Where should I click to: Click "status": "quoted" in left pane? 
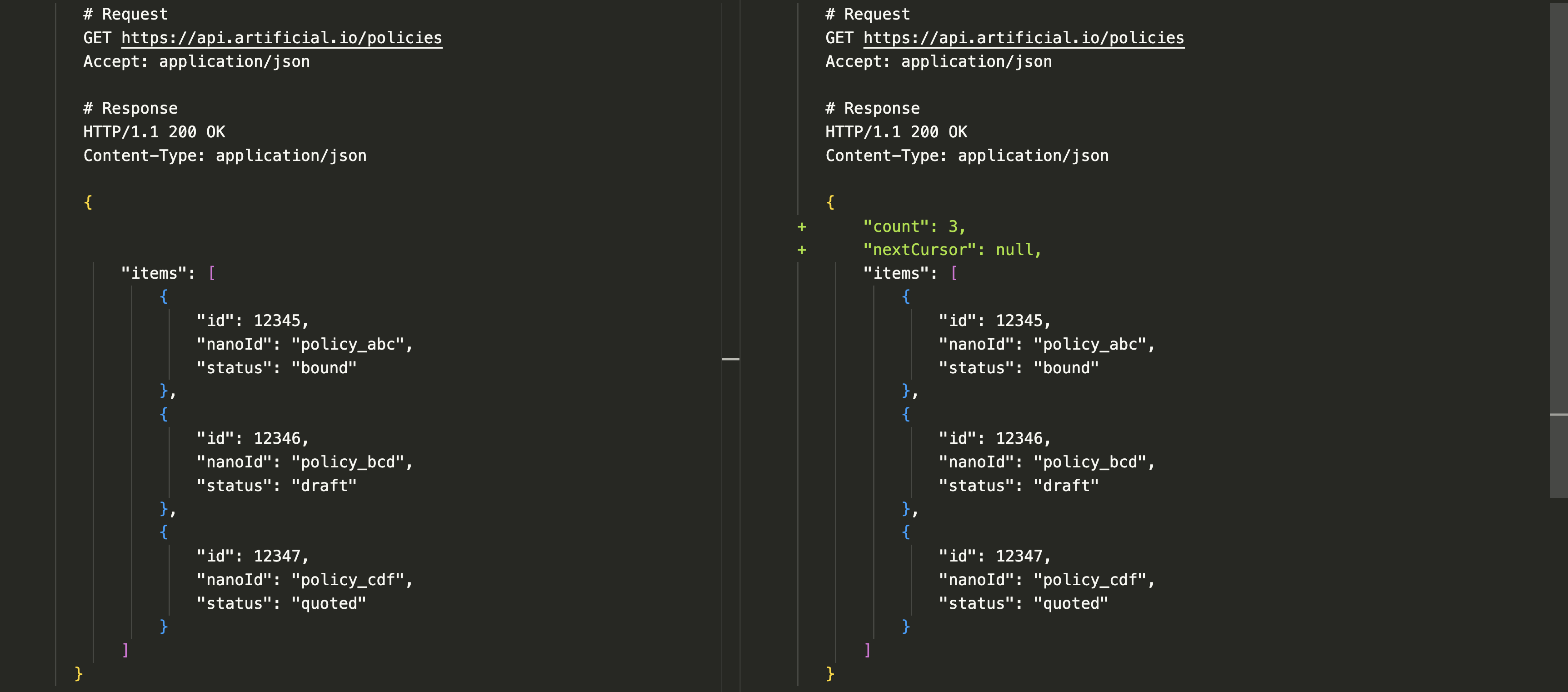[281, 604]
